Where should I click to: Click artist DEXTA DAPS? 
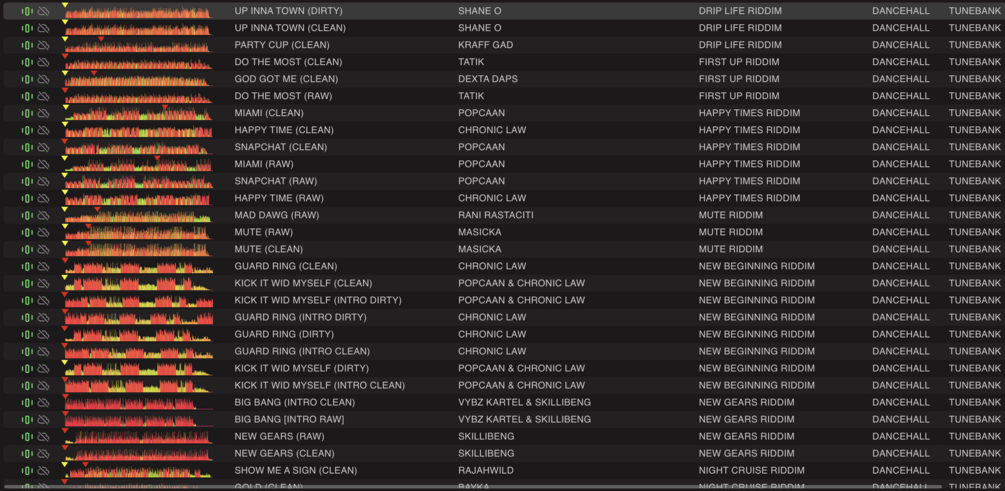pos(488,79)
